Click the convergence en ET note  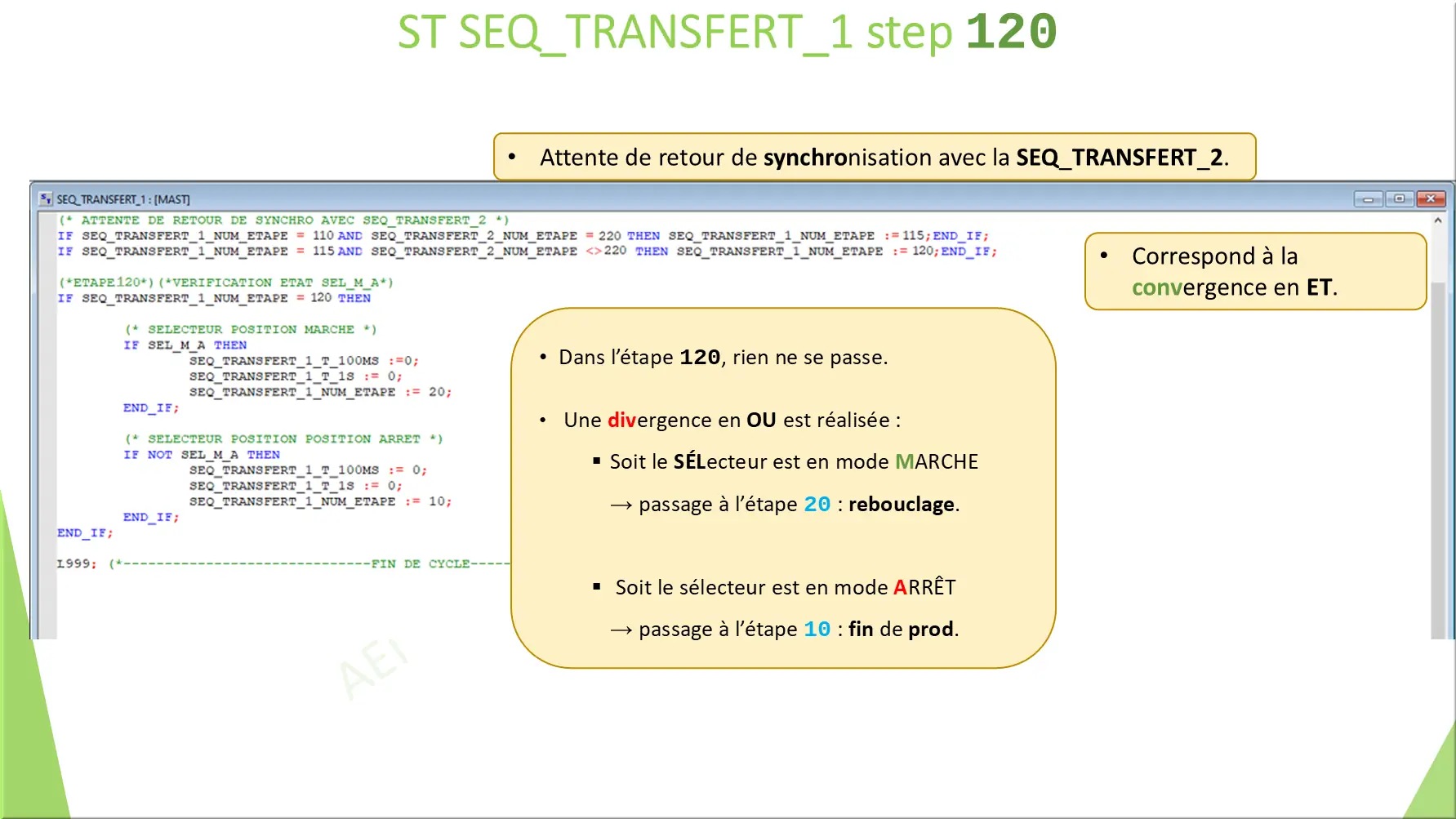1255,271
